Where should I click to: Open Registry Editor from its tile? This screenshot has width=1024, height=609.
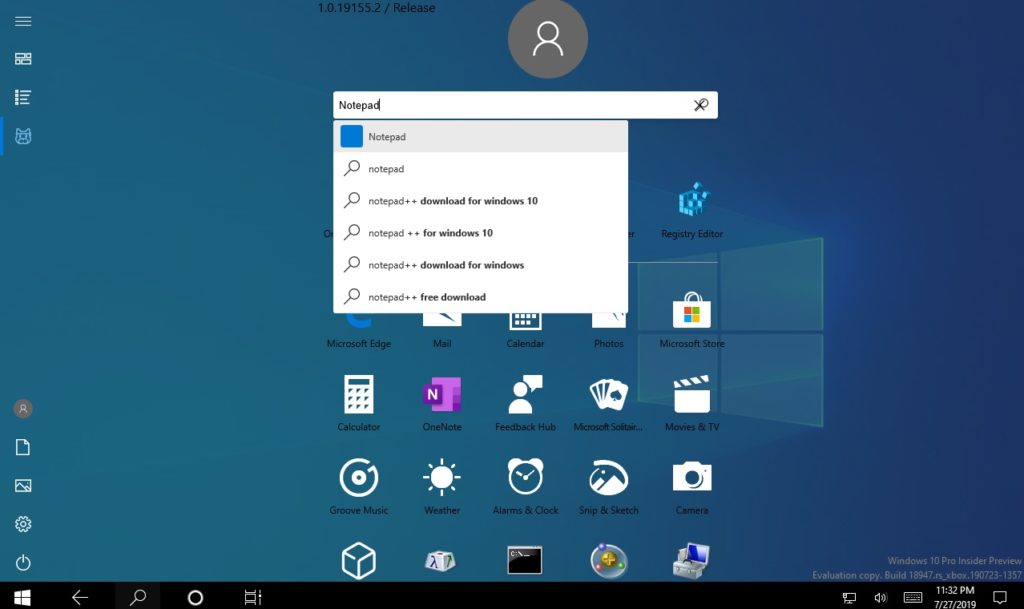(691, 206)
